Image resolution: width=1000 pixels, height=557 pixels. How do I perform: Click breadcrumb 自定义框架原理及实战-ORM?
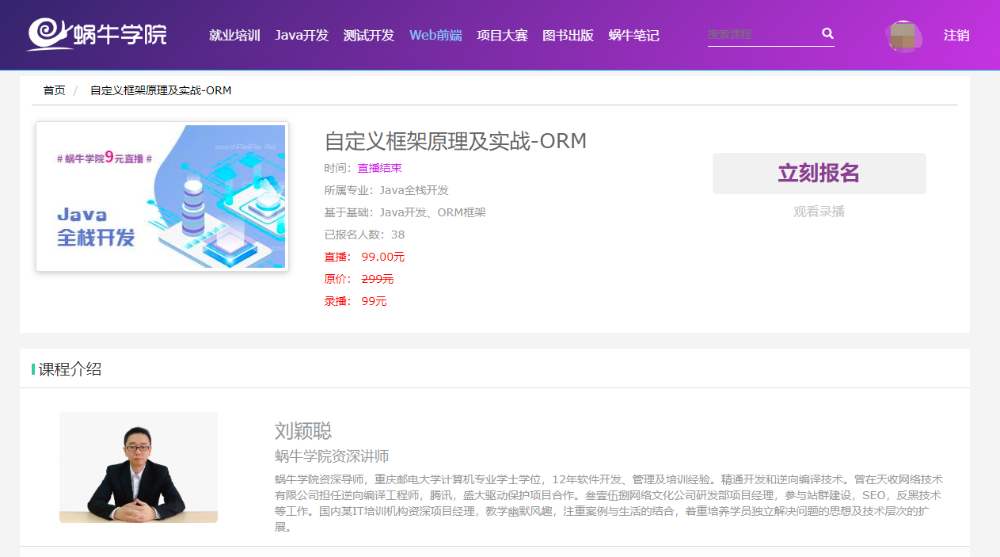[x=161, y=90]
